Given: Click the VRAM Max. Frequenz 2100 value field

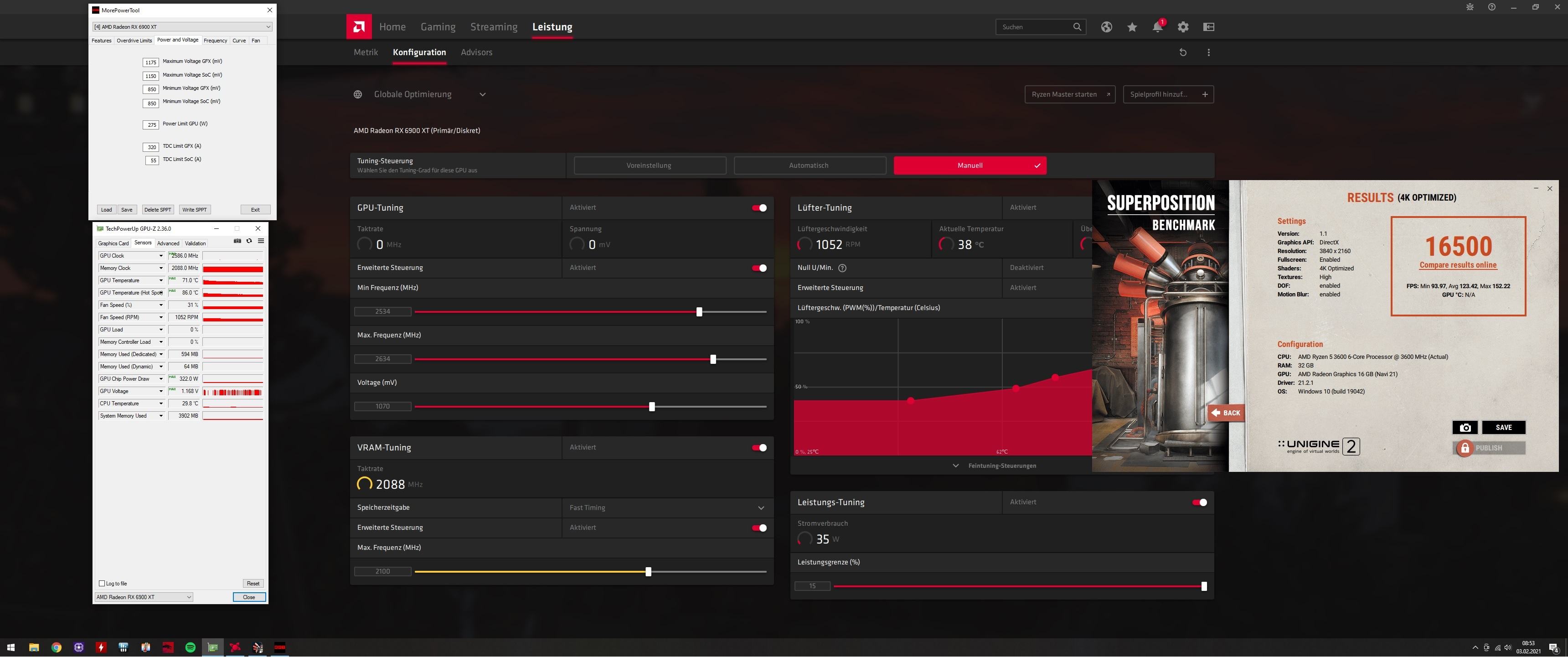Looking at the screenshot, I should 383,572.
